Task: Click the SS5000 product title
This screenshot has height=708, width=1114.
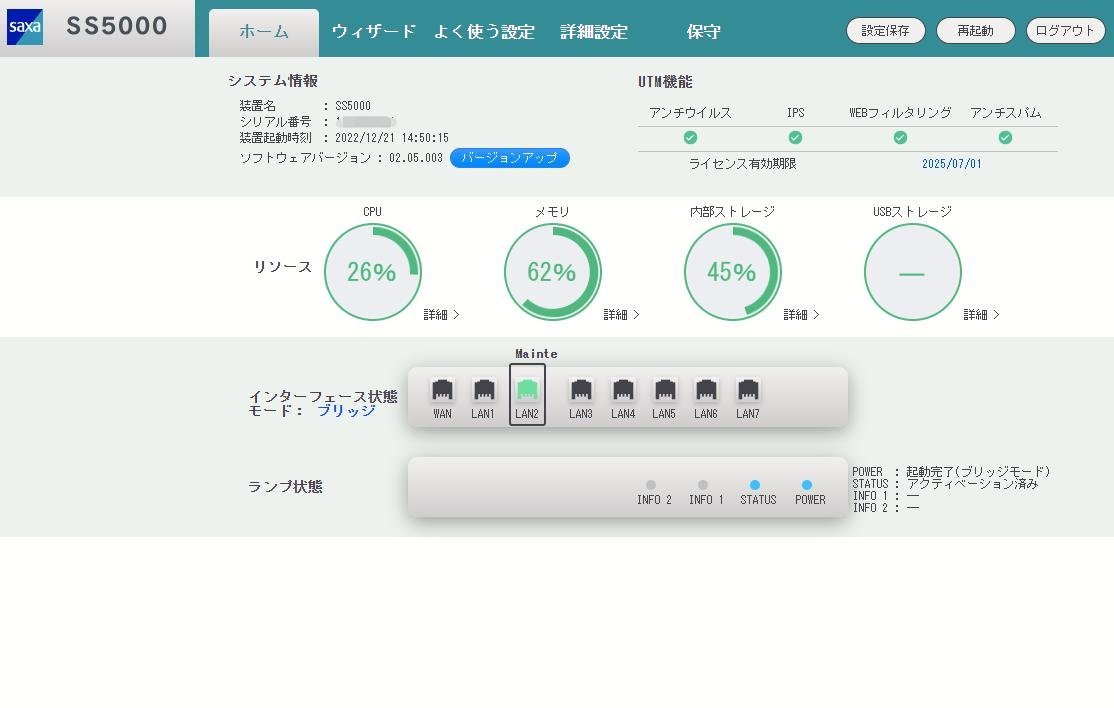Action: click(117, 26)
